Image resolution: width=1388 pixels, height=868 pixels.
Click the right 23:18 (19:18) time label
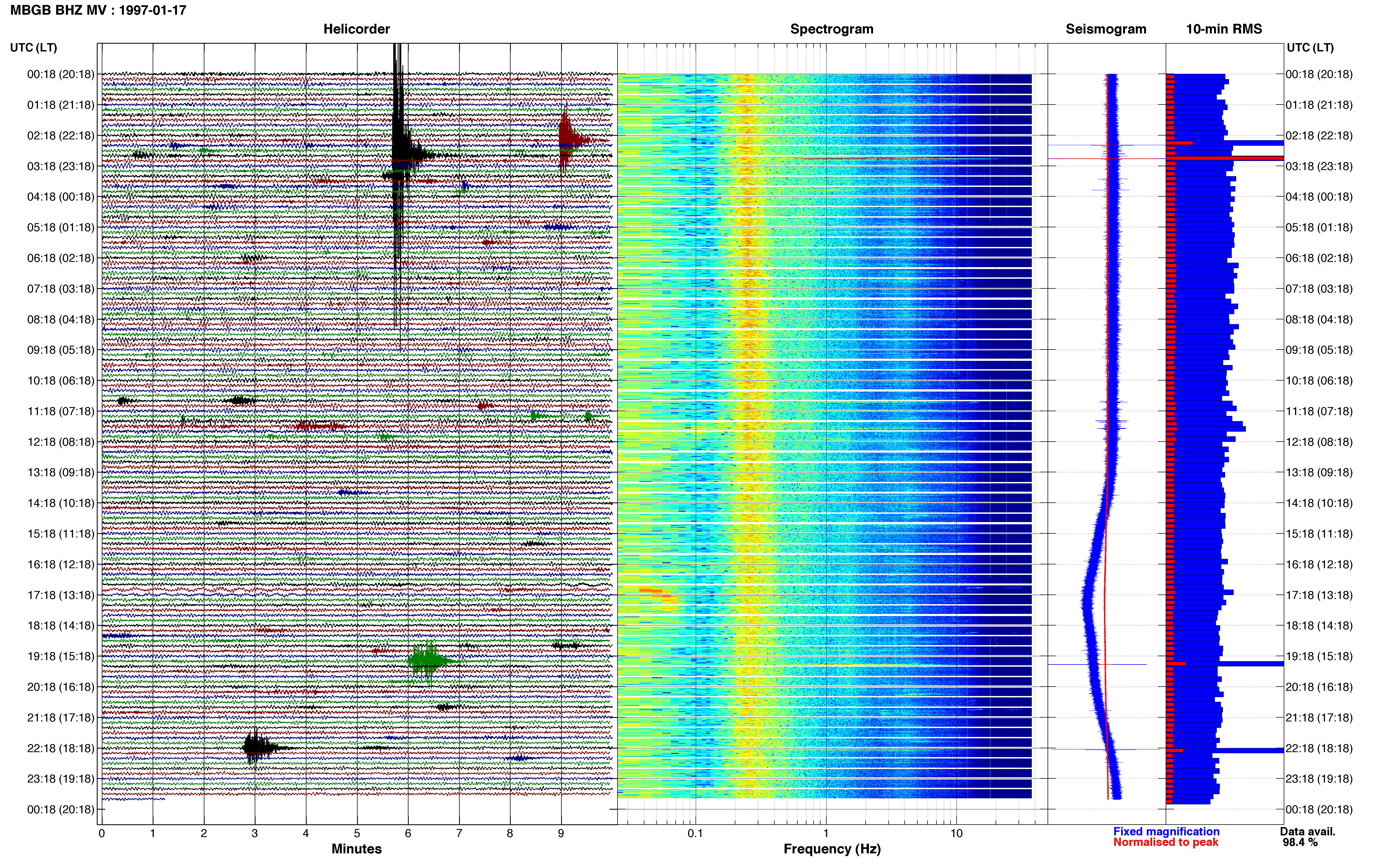tap(1319, 778)
